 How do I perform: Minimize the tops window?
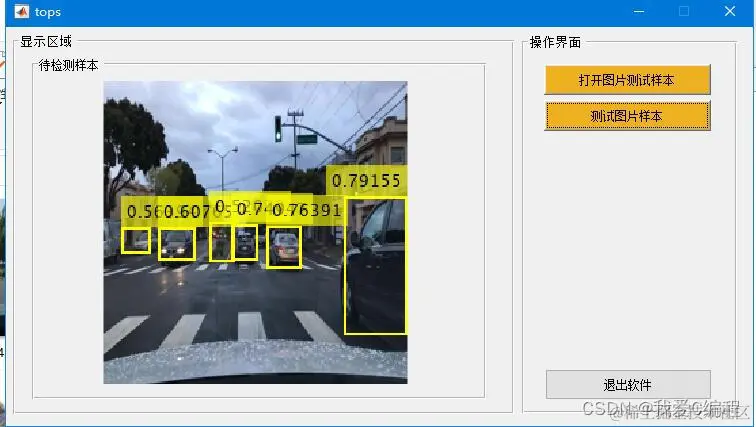click(639, 12)
